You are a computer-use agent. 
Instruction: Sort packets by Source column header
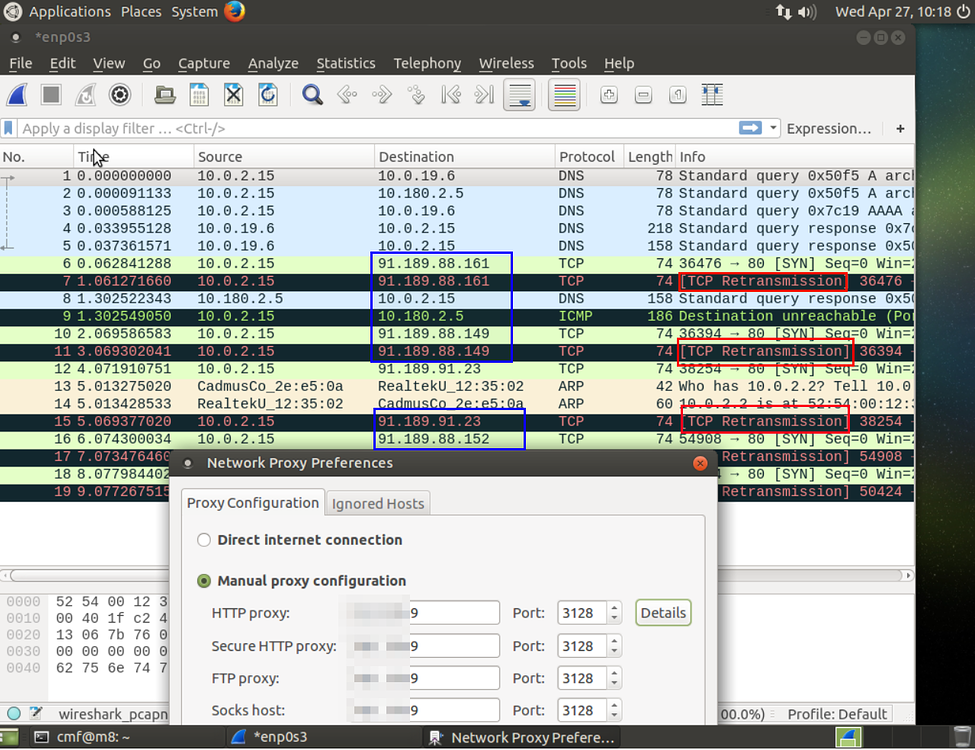click(284, 157)
